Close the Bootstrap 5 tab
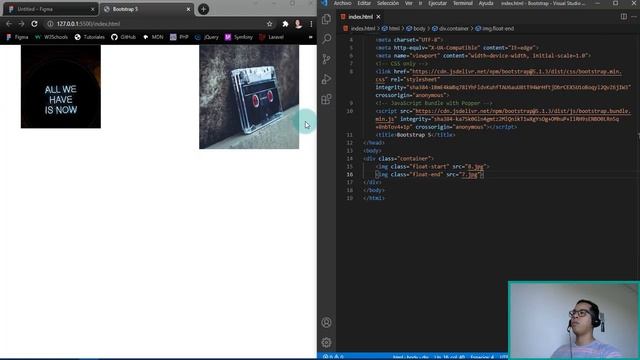 pyautogui.click(x=188, y=9)
